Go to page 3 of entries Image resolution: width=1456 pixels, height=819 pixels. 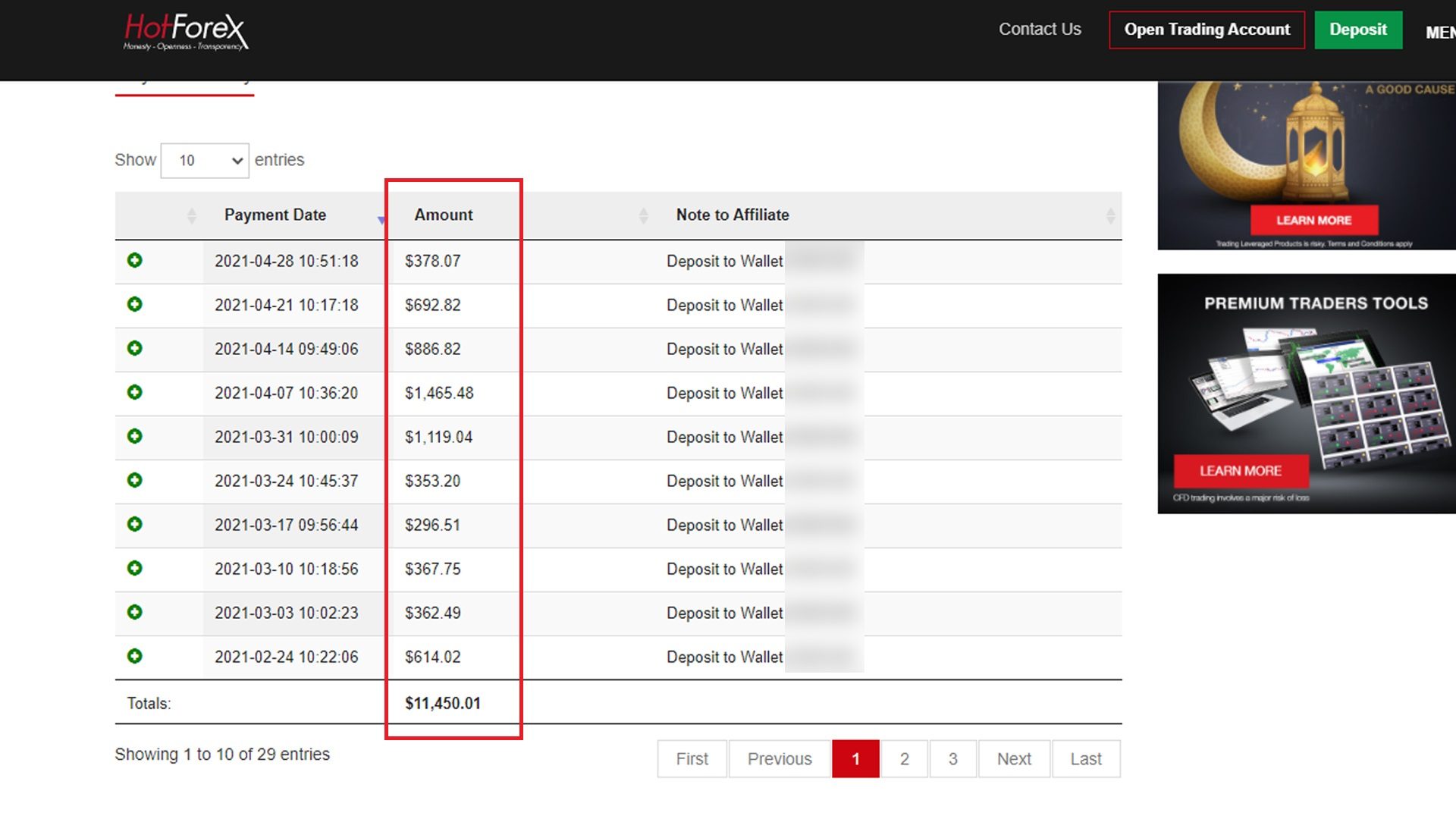[952, 759]
